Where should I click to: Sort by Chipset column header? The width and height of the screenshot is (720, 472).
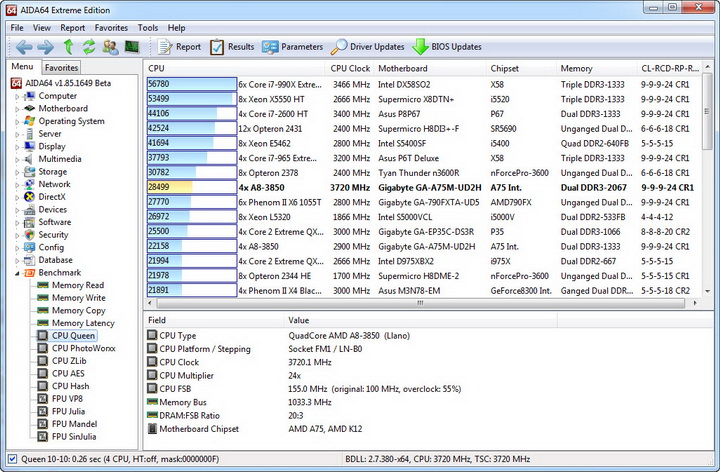521,68
